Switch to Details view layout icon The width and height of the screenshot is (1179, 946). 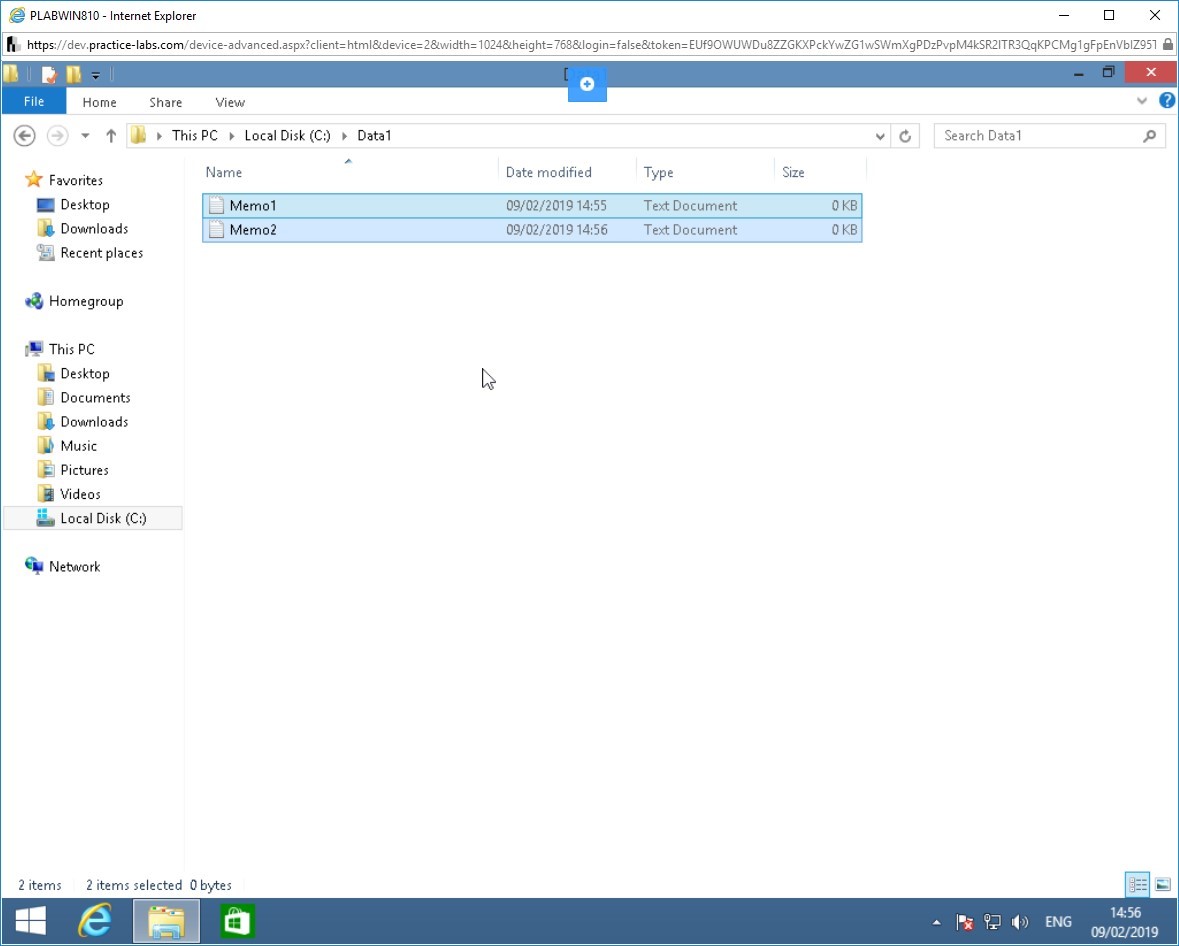(1137, 884)
